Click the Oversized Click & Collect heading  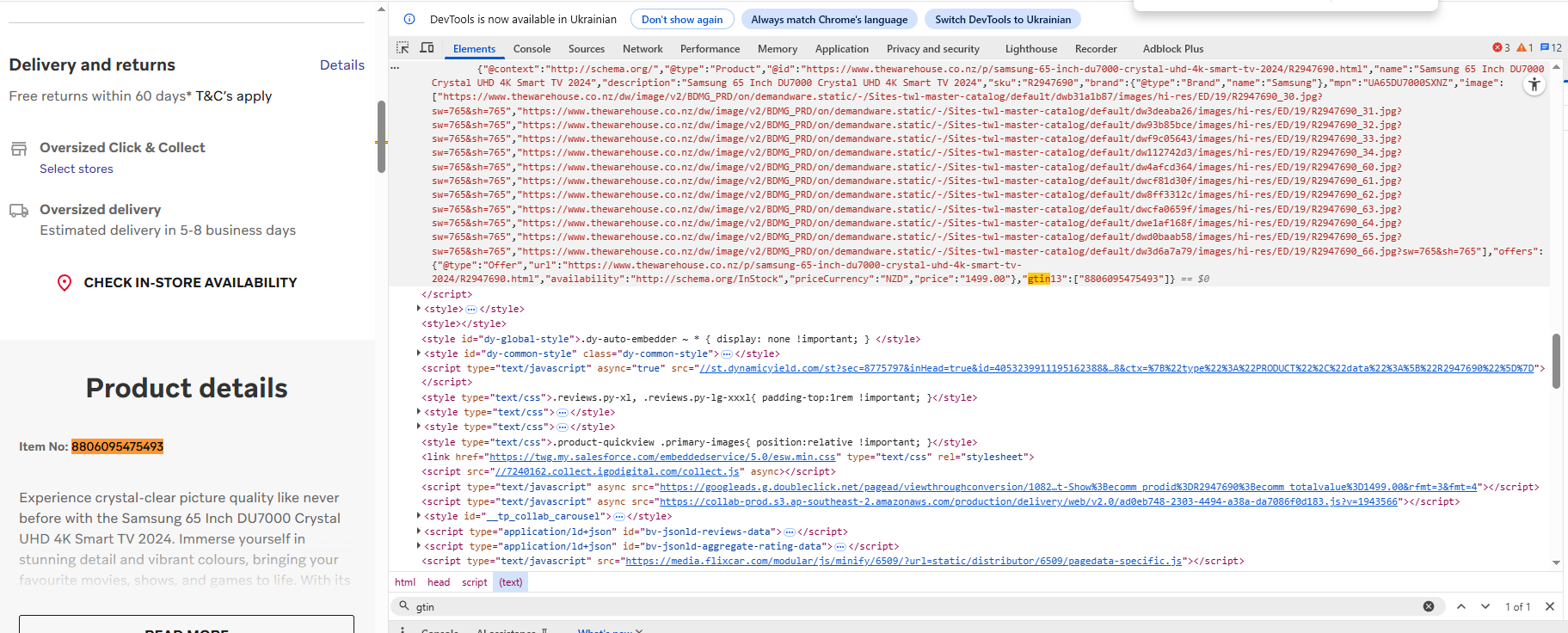coord(122,148)
